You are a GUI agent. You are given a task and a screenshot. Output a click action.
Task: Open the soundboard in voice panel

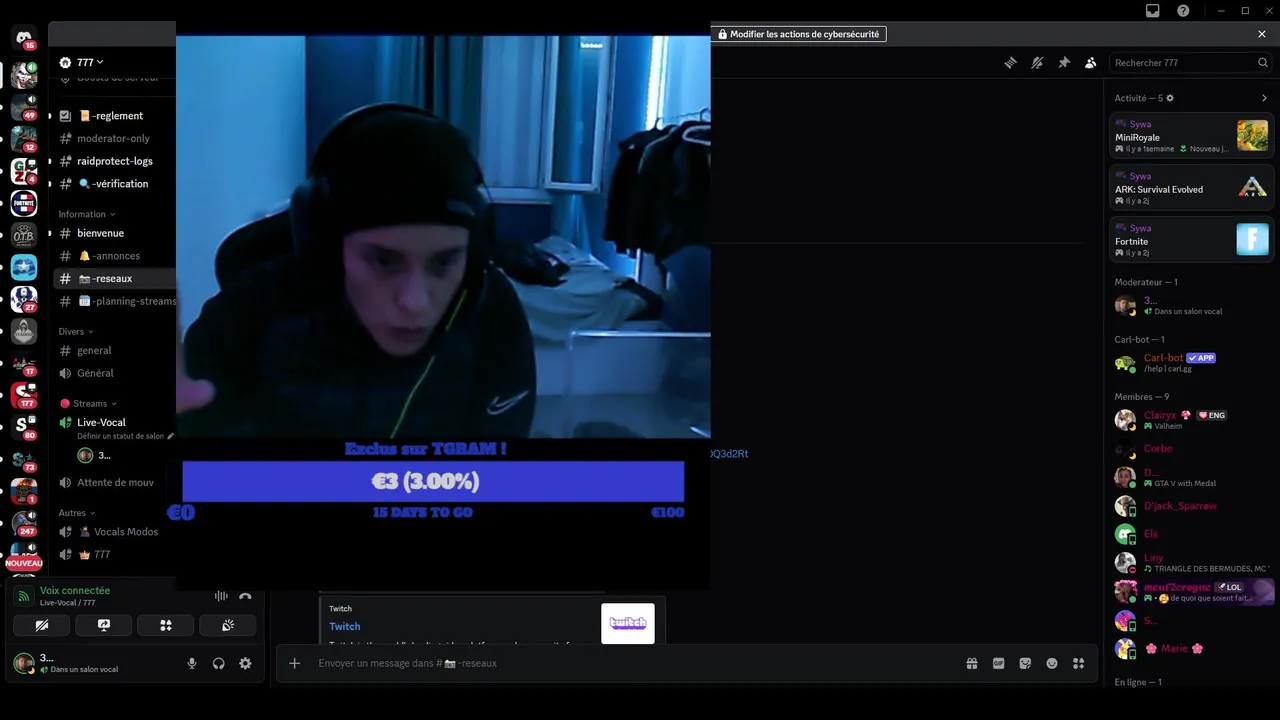(228, 625)
